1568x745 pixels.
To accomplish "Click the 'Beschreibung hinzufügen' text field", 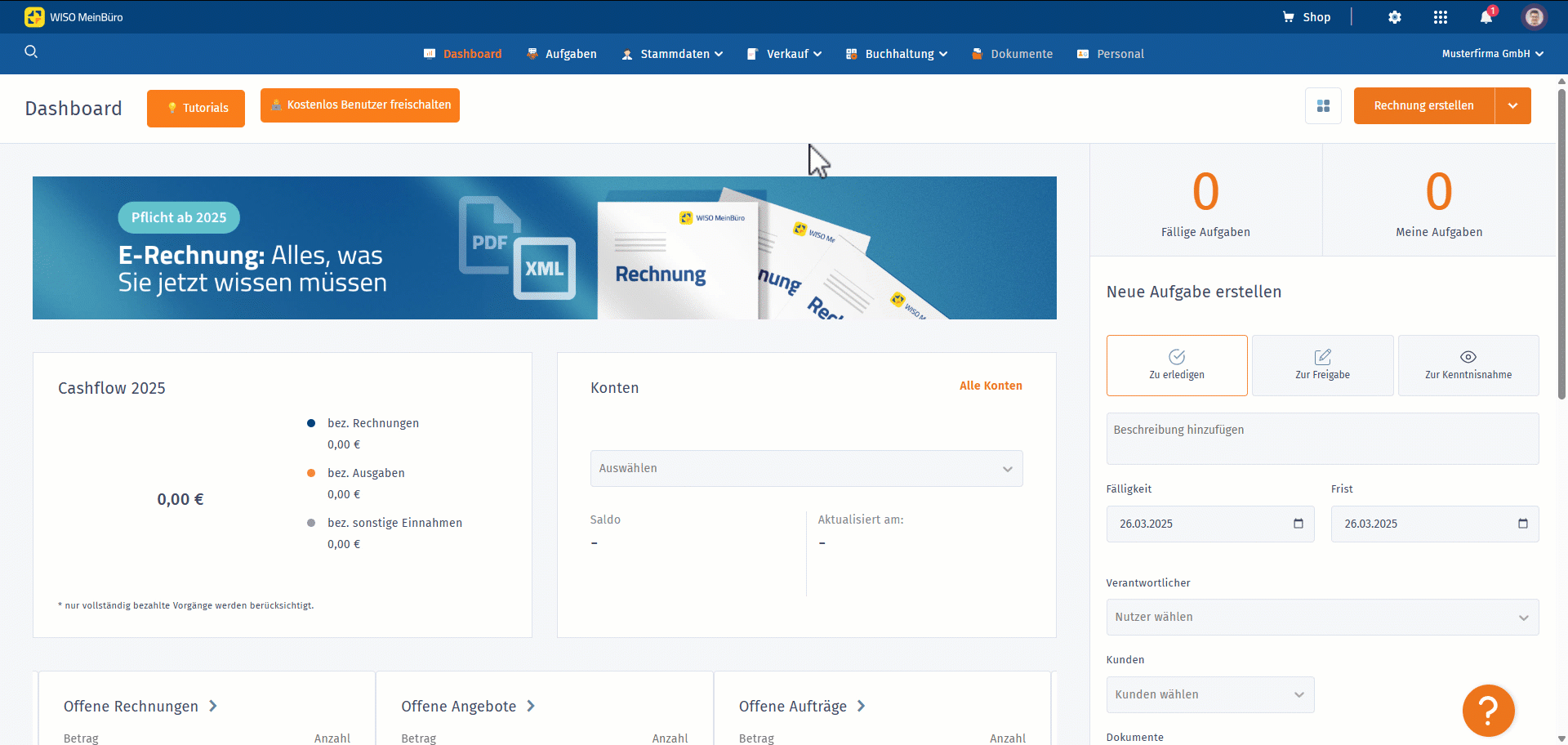I will pyautogui.click(x=1322, y=439).
